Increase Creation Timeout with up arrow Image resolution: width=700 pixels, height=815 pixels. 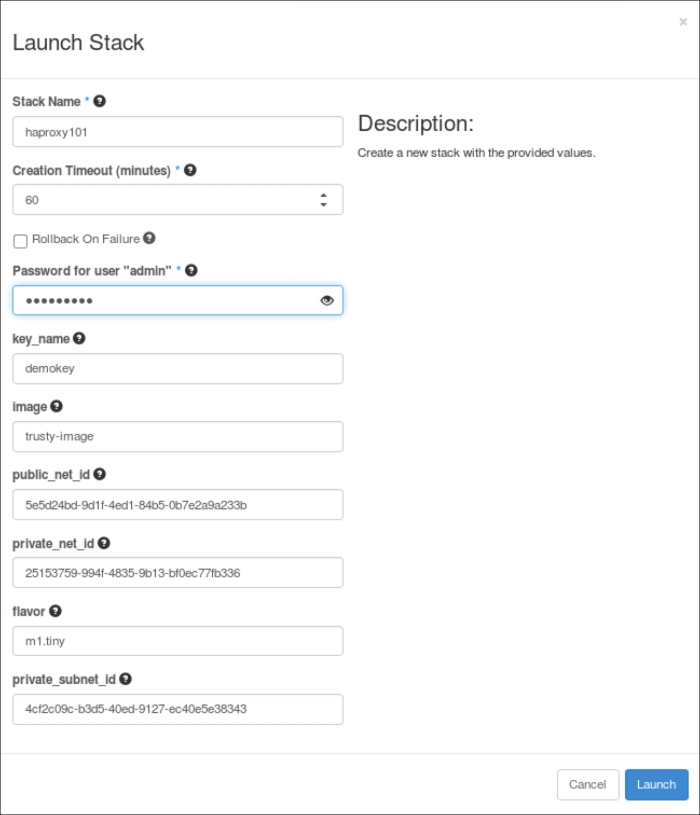[x=323, y=195]
